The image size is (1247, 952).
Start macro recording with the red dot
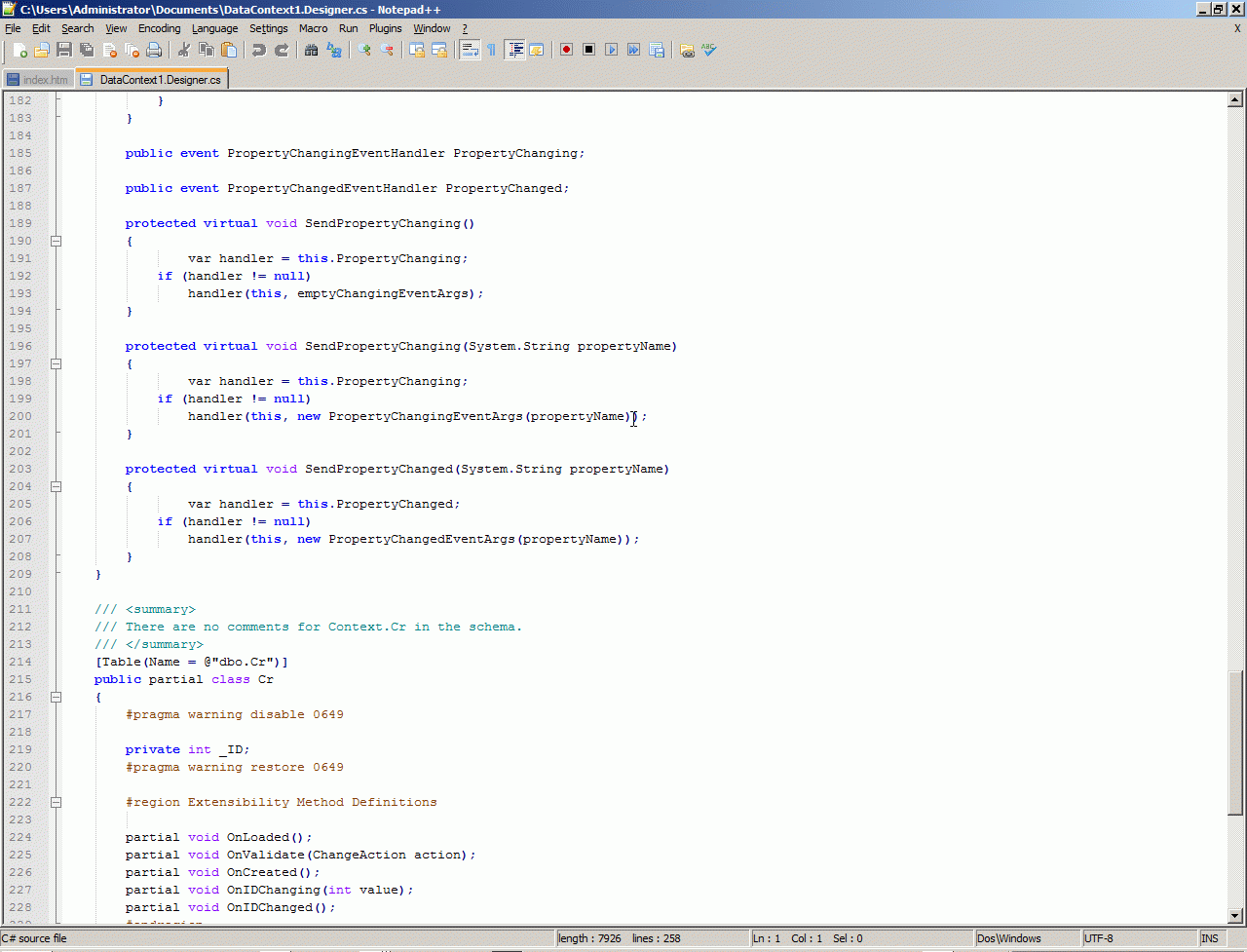pyautogui.click(x=566, y=50)
